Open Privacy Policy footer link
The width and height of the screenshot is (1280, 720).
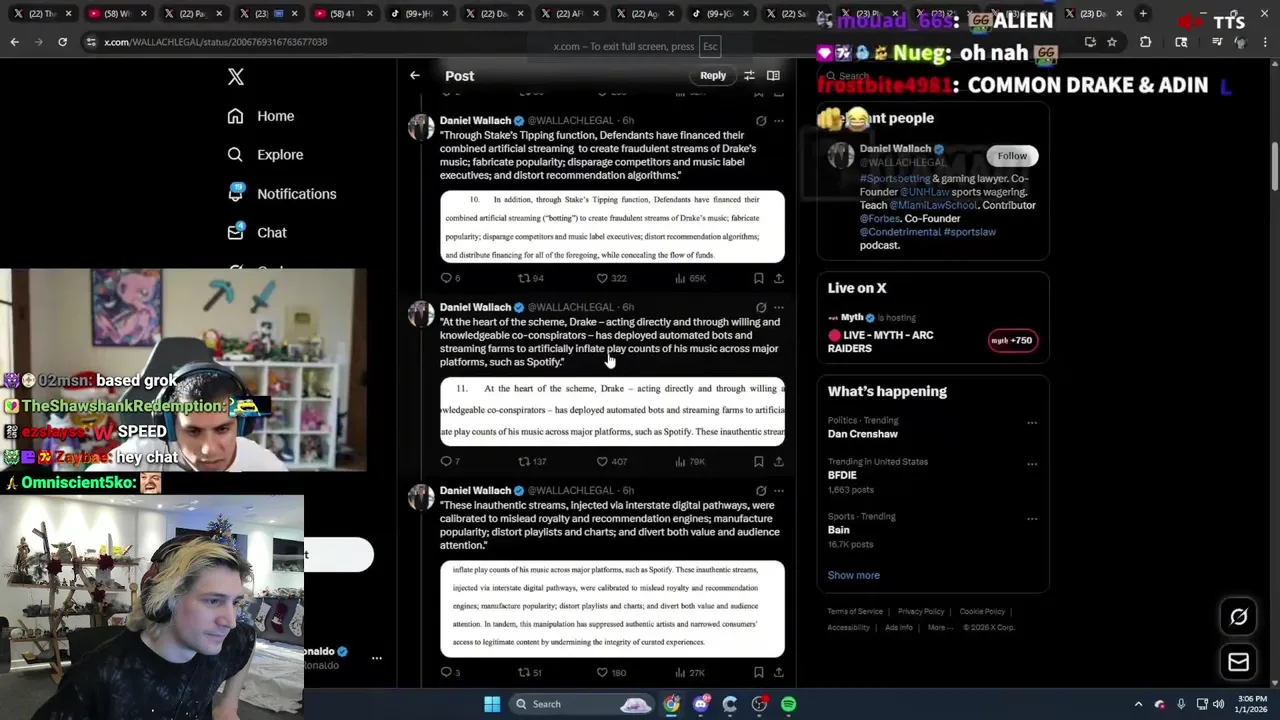click(x=921, y=612)
